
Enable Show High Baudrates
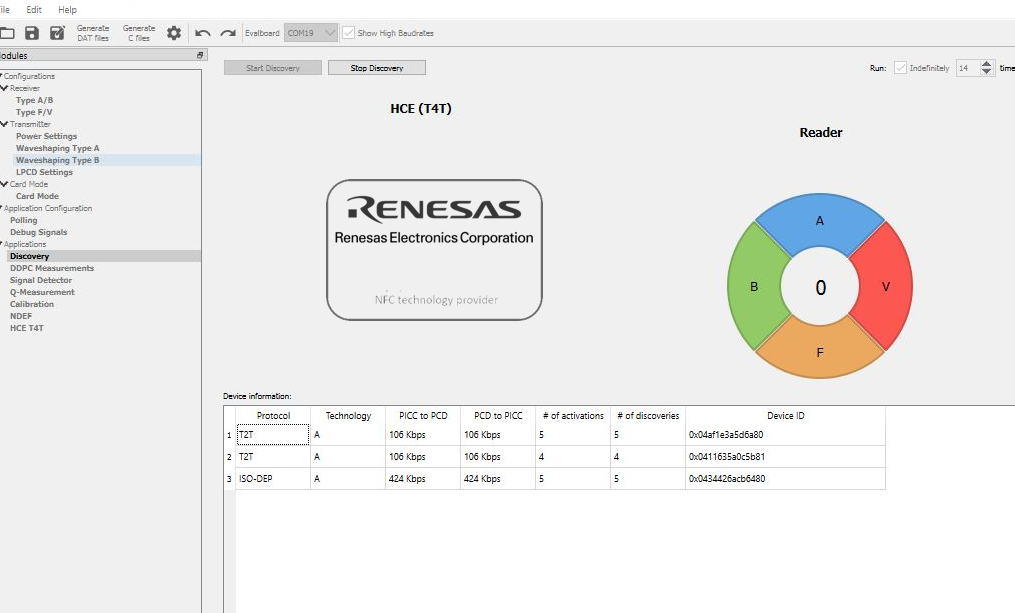347,32
